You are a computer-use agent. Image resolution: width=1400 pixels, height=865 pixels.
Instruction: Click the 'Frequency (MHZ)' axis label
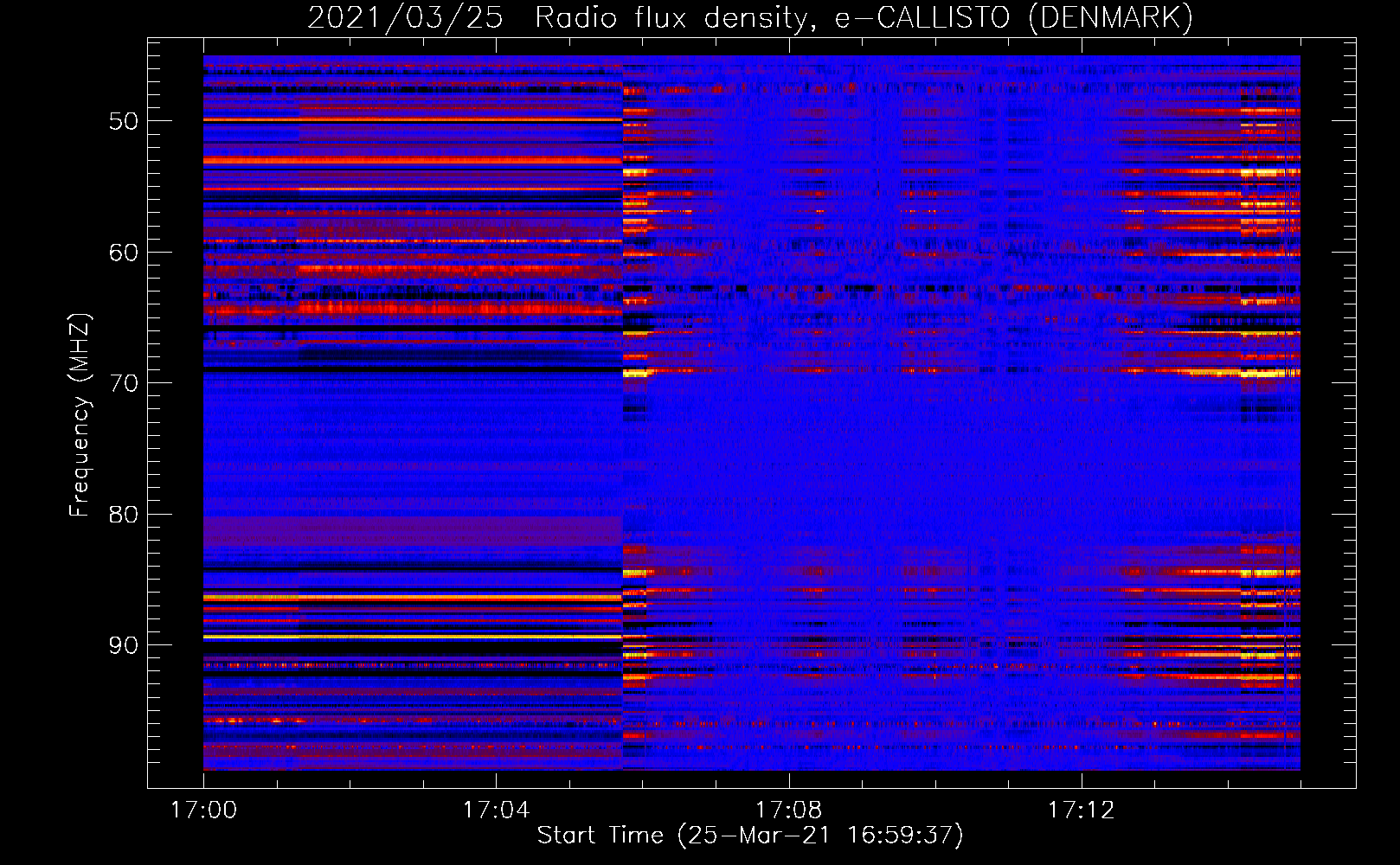[80, 414]
